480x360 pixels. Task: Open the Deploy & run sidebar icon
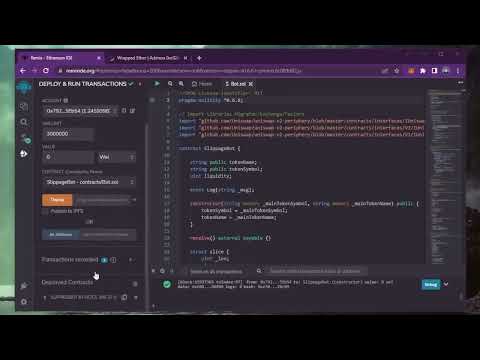click(24, 154)
